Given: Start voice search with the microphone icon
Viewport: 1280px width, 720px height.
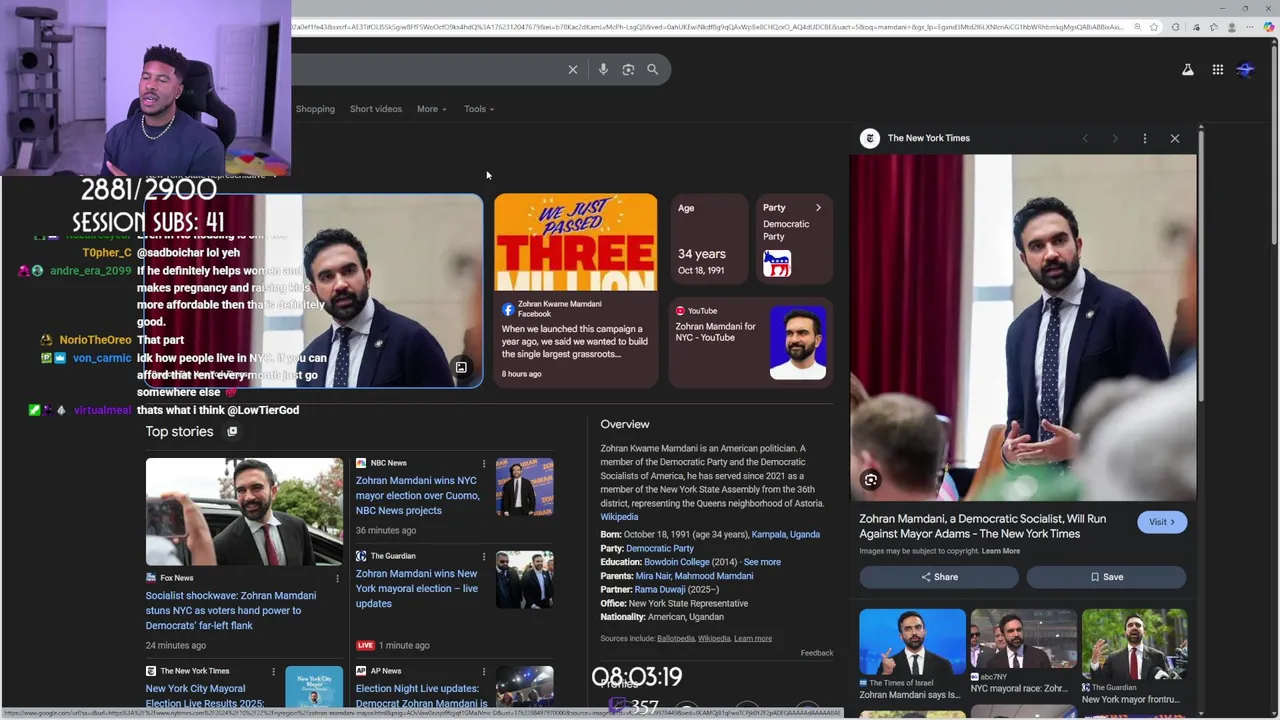Looking at the screenshot, I should click(x=603, y=69).
